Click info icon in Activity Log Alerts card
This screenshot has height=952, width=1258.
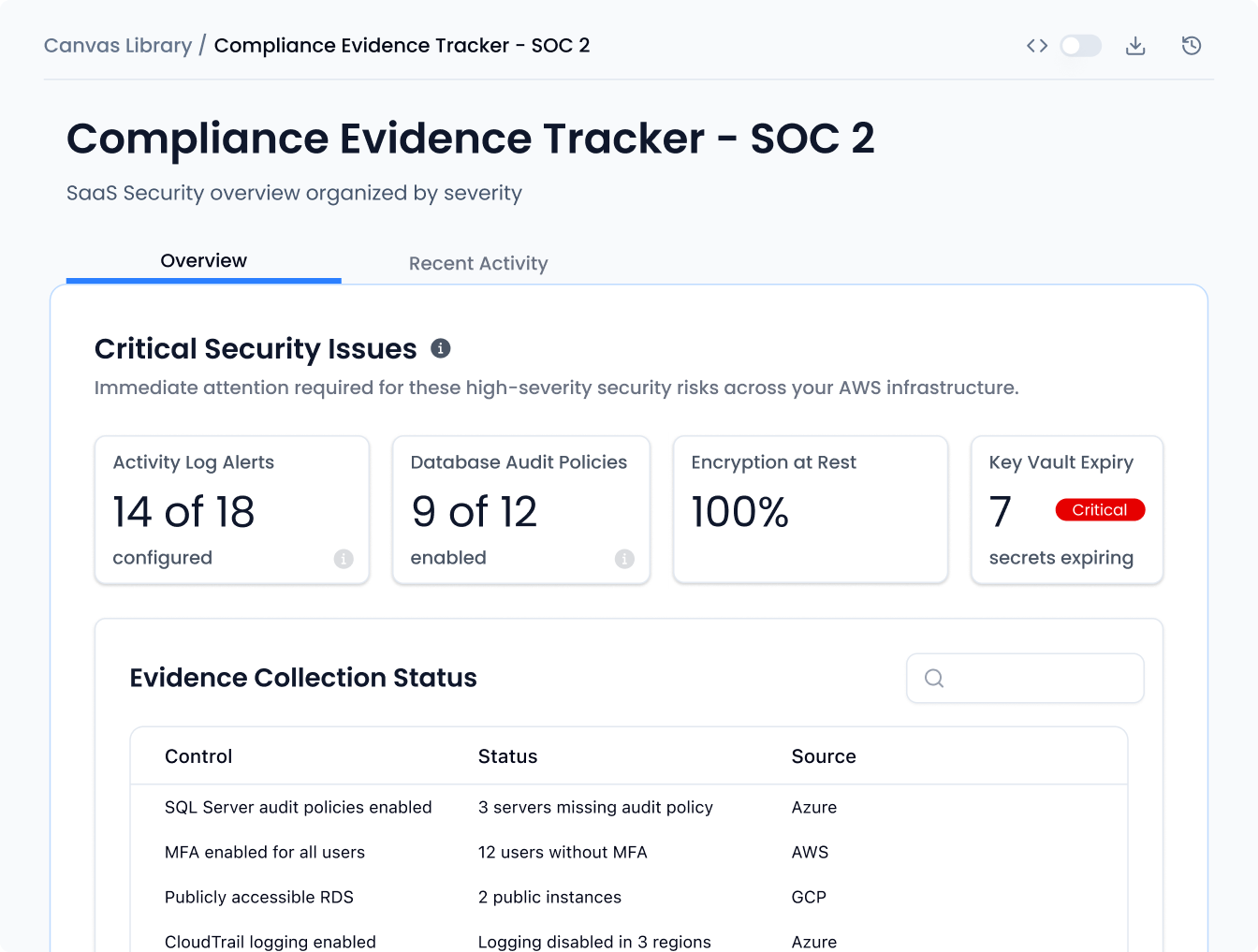[x=344, y=559]
